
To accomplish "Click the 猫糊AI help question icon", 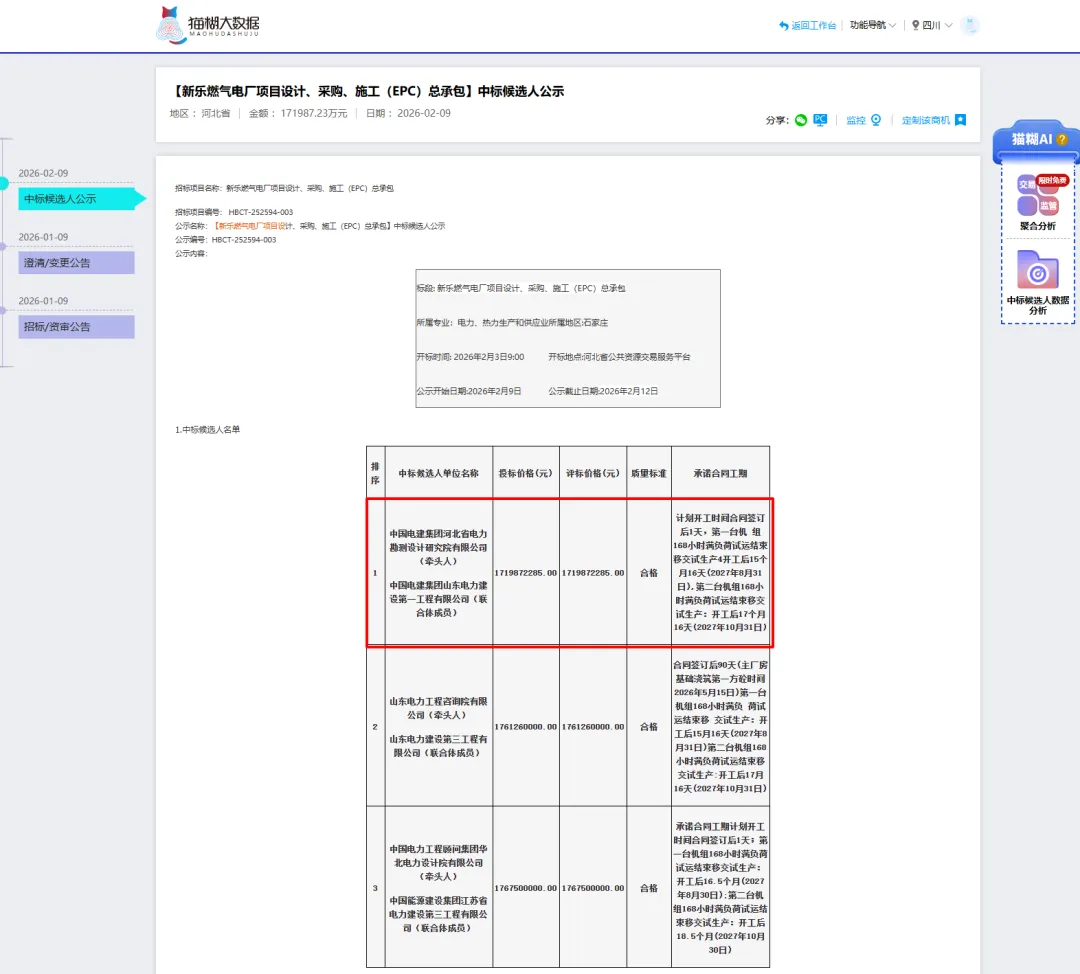I will (x=1062, y=139).
